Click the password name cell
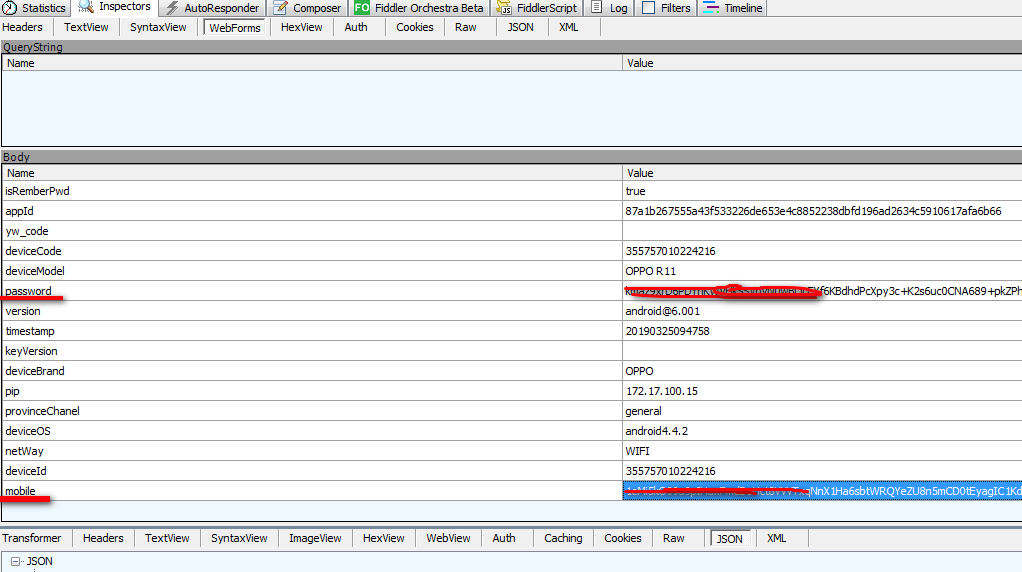 312,291
